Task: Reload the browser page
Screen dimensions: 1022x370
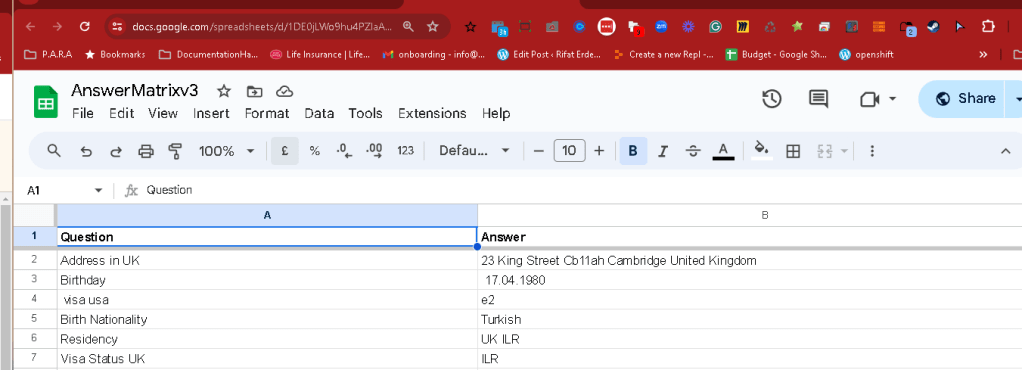Action: coord(85,27)
